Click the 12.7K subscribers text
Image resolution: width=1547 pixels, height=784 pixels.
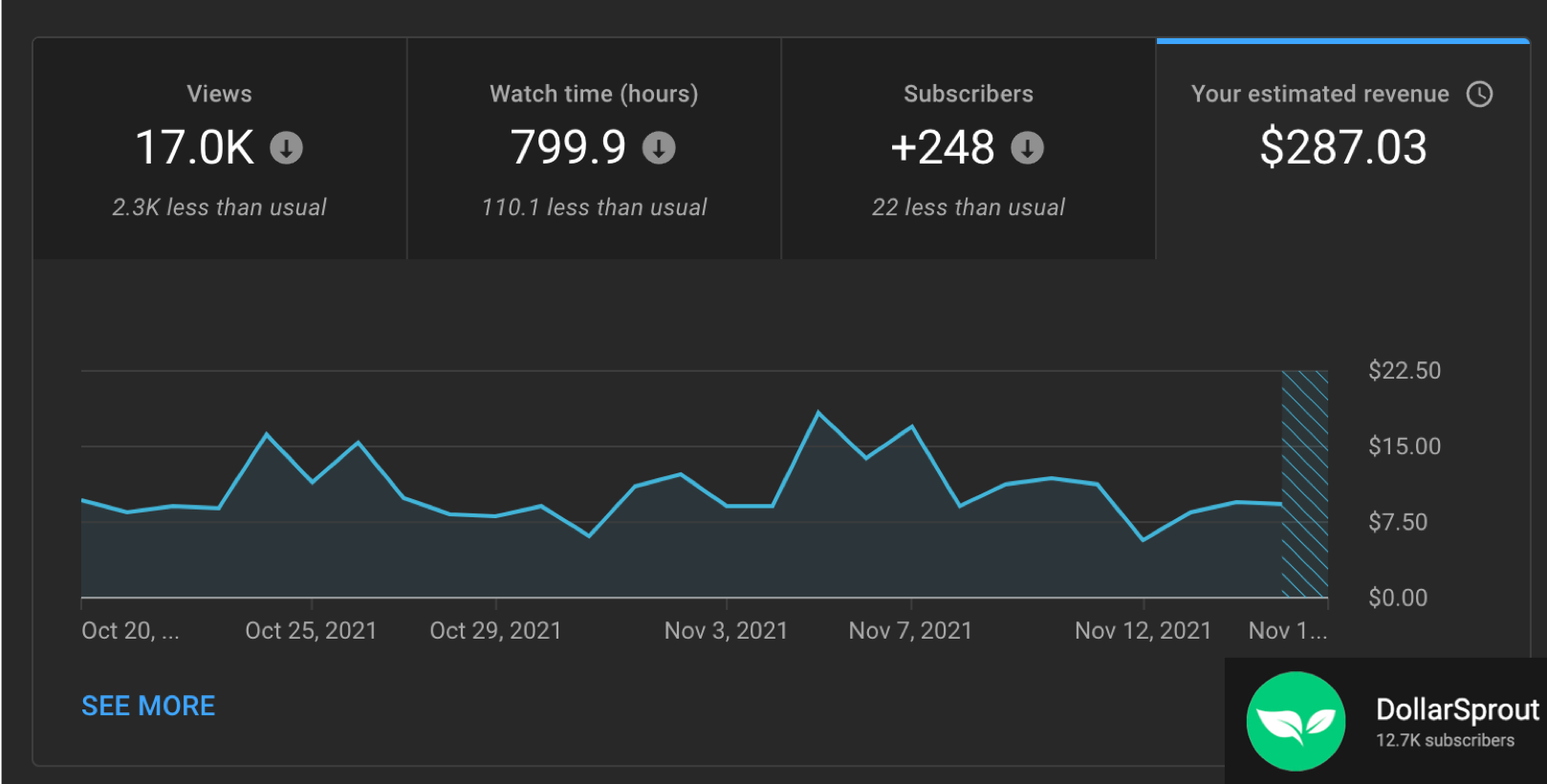(1445, 740)
